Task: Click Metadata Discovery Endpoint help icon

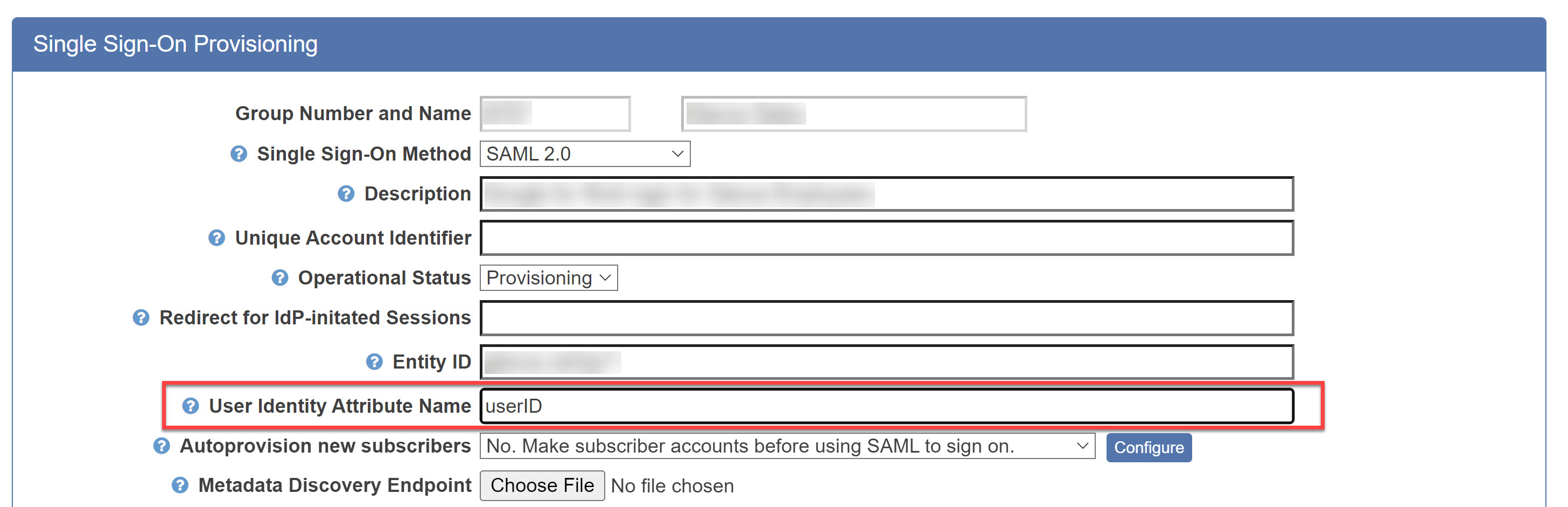Action: click(180, 485)
